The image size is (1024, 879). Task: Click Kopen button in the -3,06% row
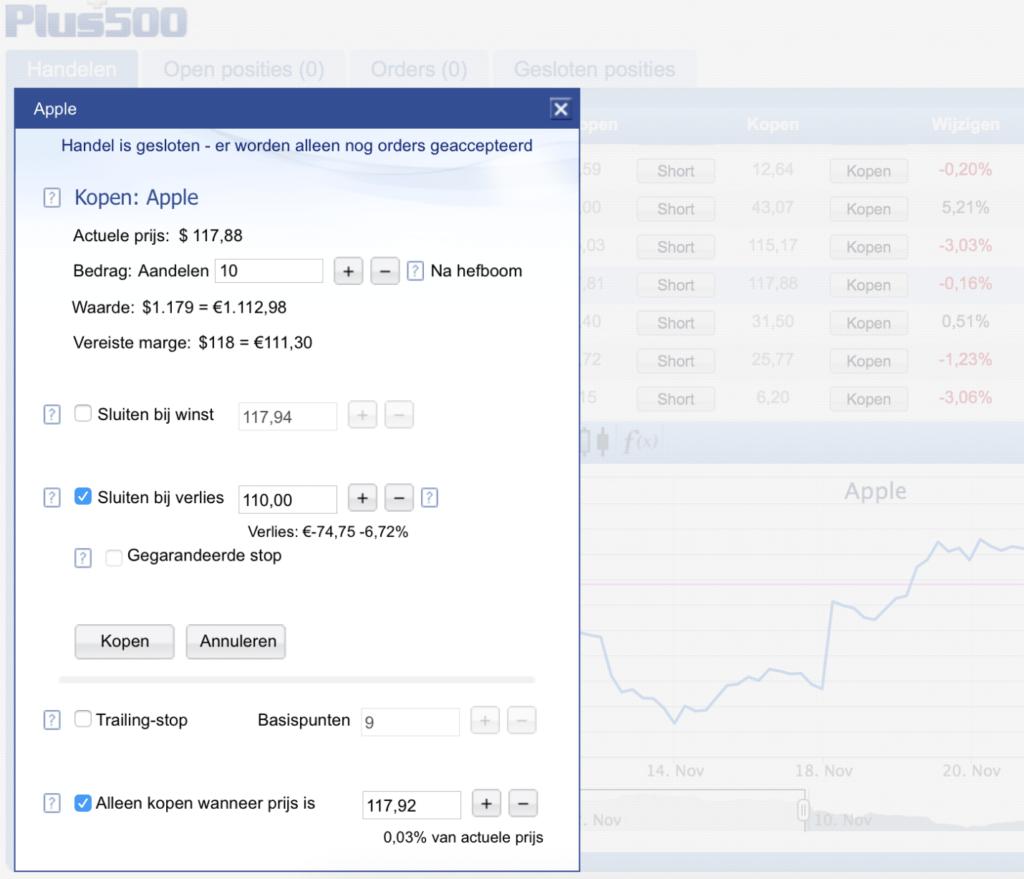click(868, 399)
